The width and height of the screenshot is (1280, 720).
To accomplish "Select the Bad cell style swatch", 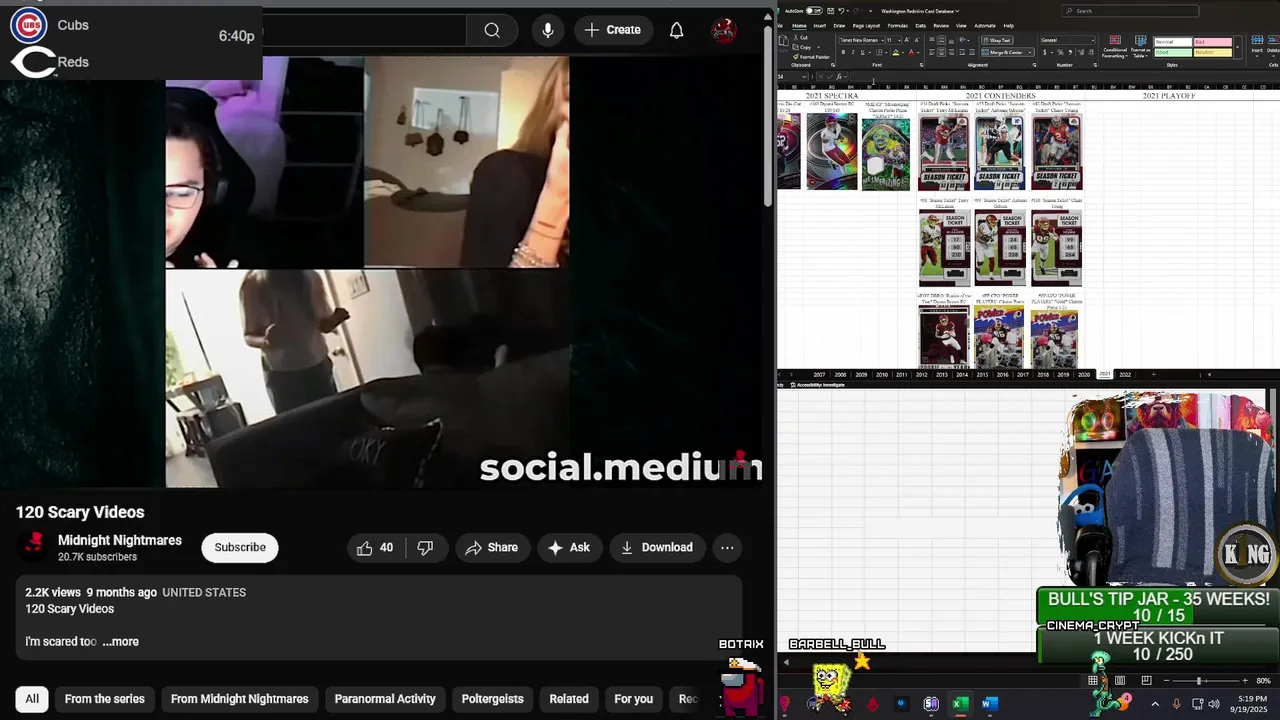I will 1213,42.
